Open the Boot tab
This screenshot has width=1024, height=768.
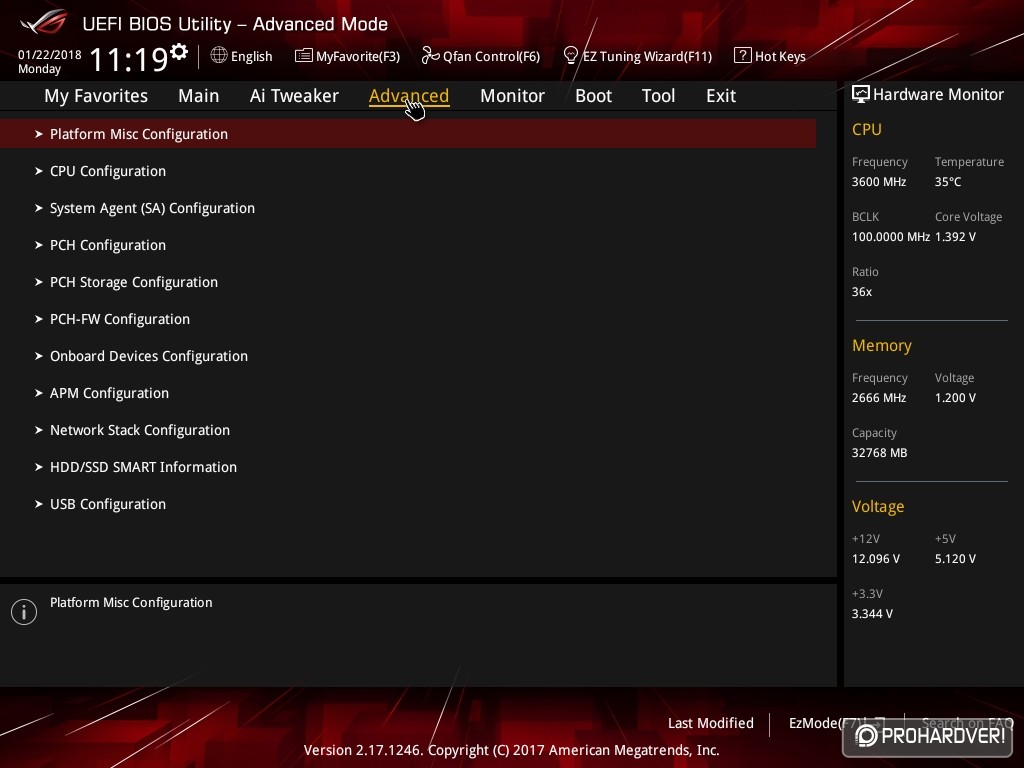click(593, 95)
